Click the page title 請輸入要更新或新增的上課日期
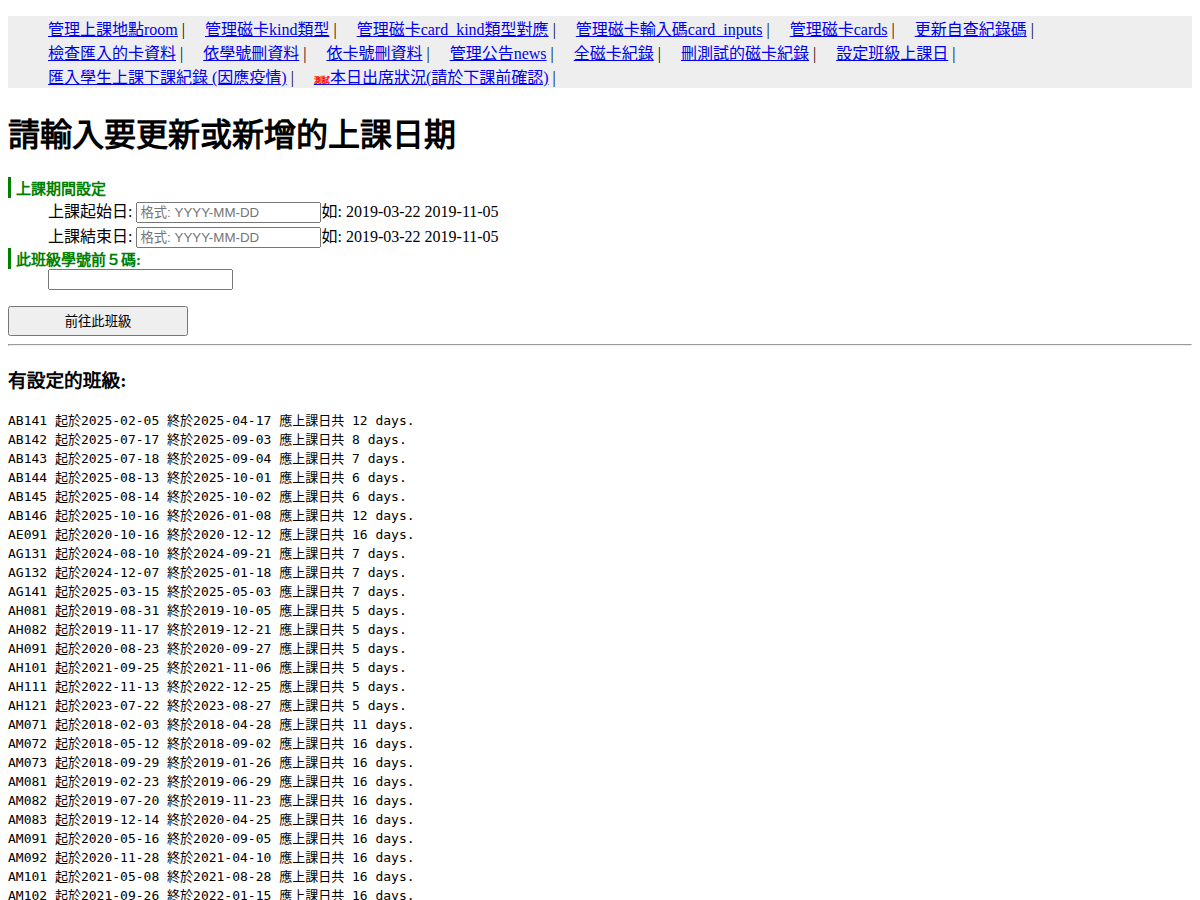Screen dimensions: 1200x900 pos(232,134)
